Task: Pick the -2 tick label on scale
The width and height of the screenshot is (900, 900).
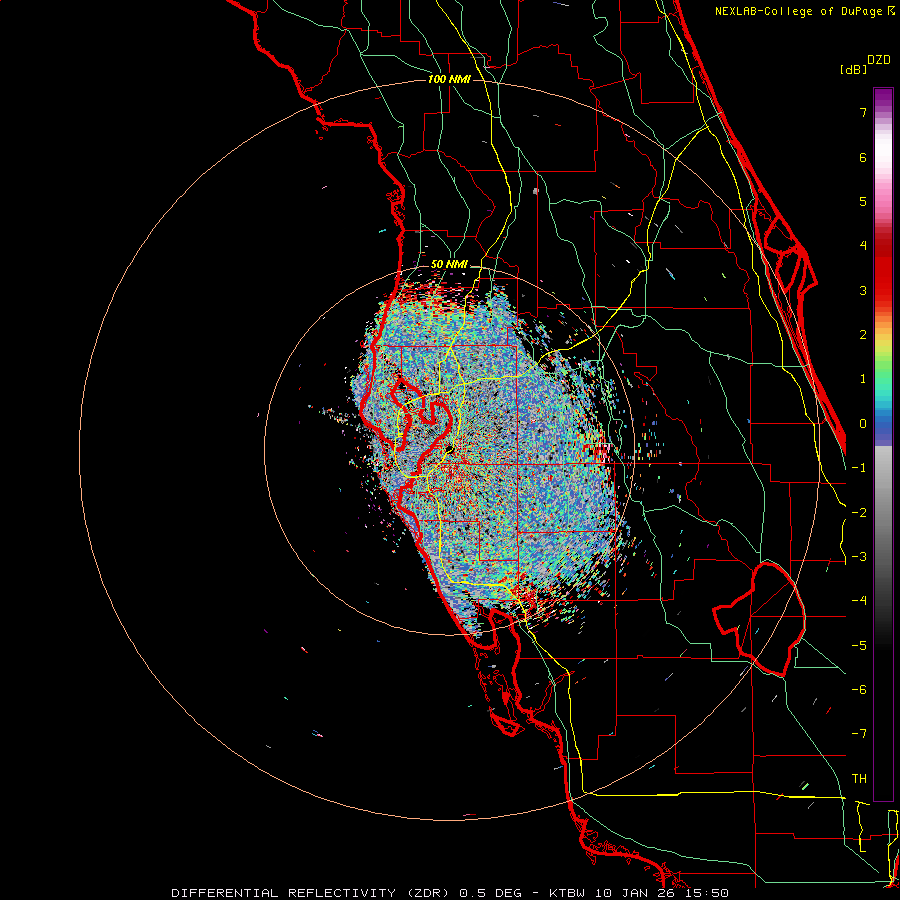Action: [859, 513]
